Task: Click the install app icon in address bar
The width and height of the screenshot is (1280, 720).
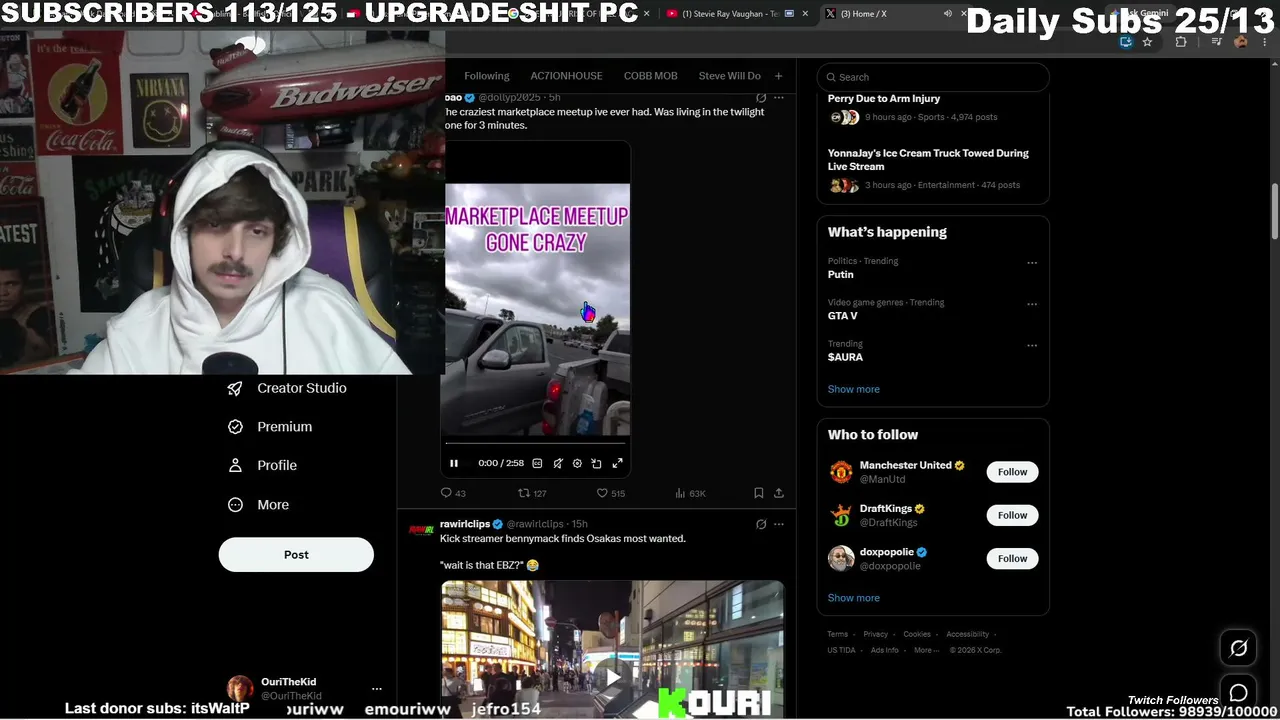Action: [1126, 42]
